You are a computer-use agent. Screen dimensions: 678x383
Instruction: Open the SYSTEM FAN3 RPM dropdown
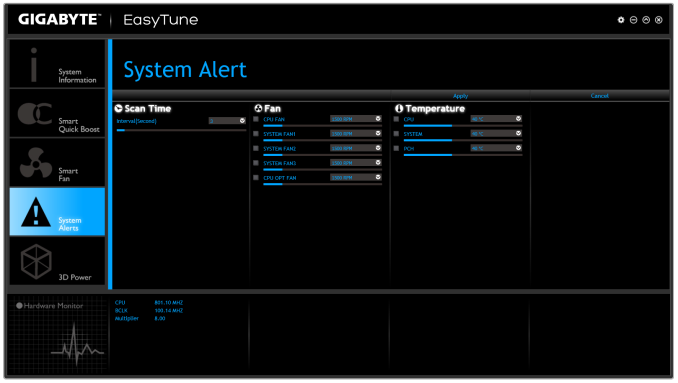(x=356, y=163)
